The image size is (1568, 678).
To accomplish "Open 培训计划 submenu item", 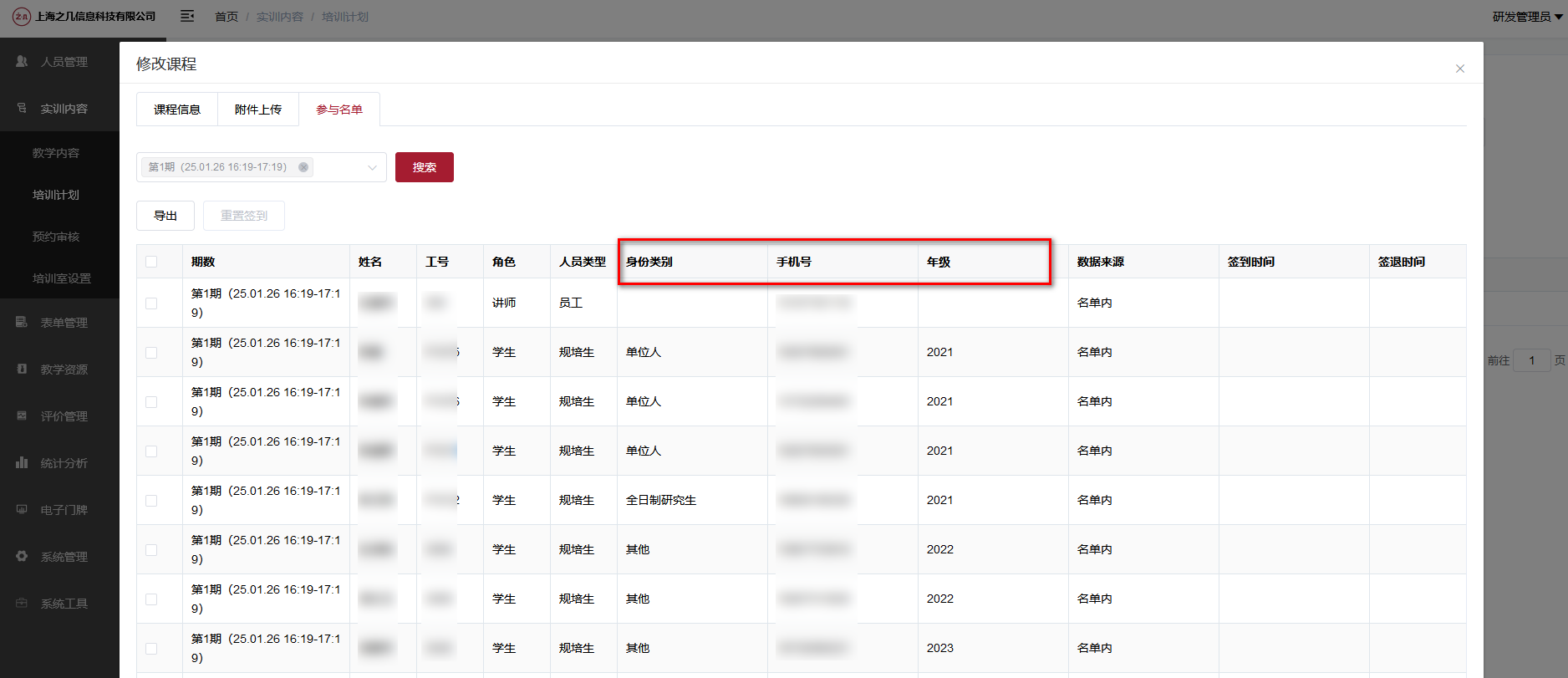I will point(56,195).
